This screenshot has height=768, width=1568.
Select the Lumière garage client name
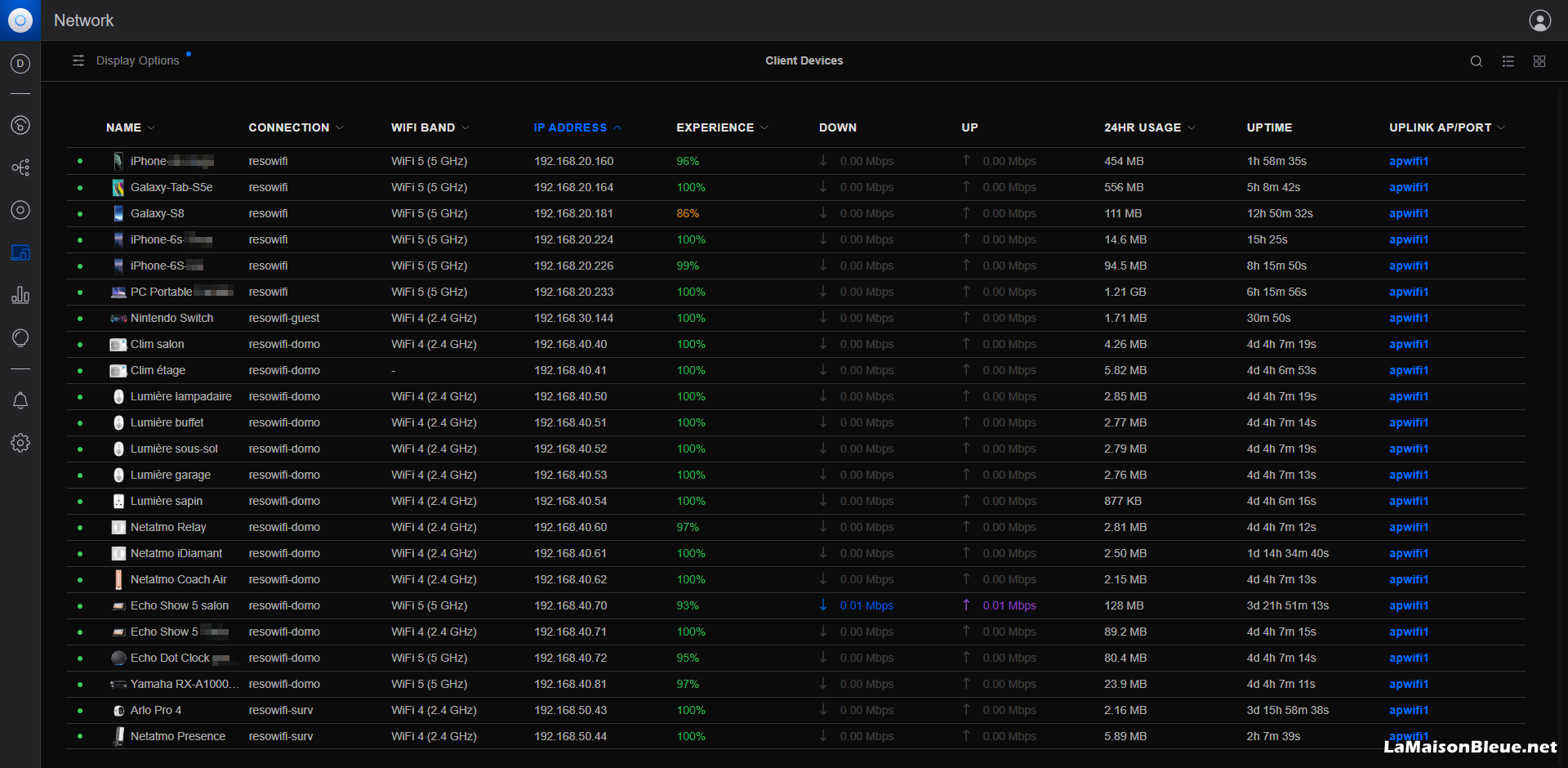pos(170,476)
